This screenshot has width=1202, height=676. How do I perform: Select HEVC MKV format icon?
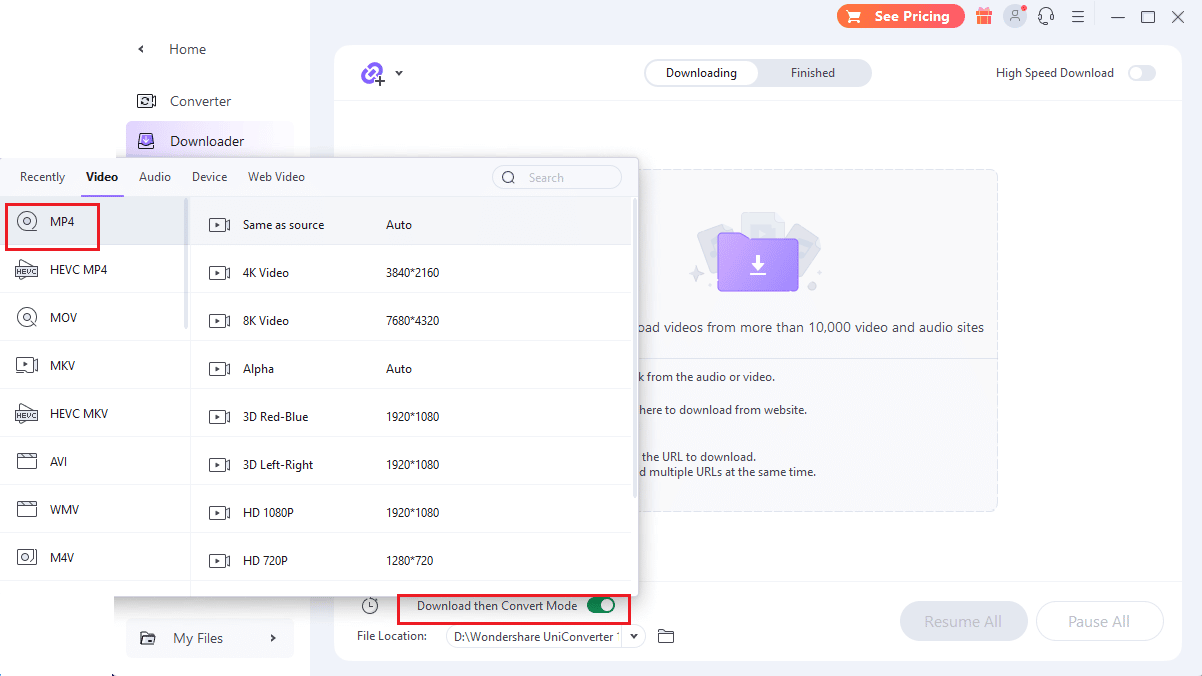pos(27,413)
